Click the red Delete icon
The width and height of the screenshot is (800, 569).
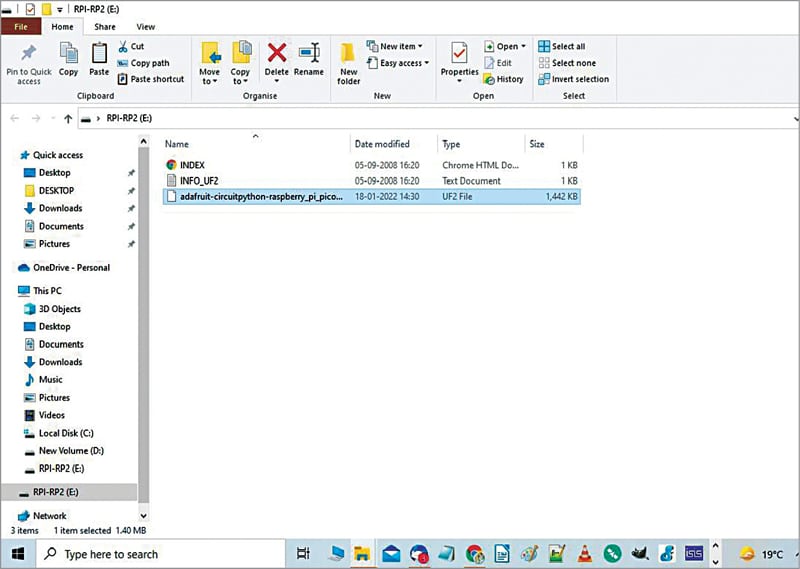tap(277, 53)
